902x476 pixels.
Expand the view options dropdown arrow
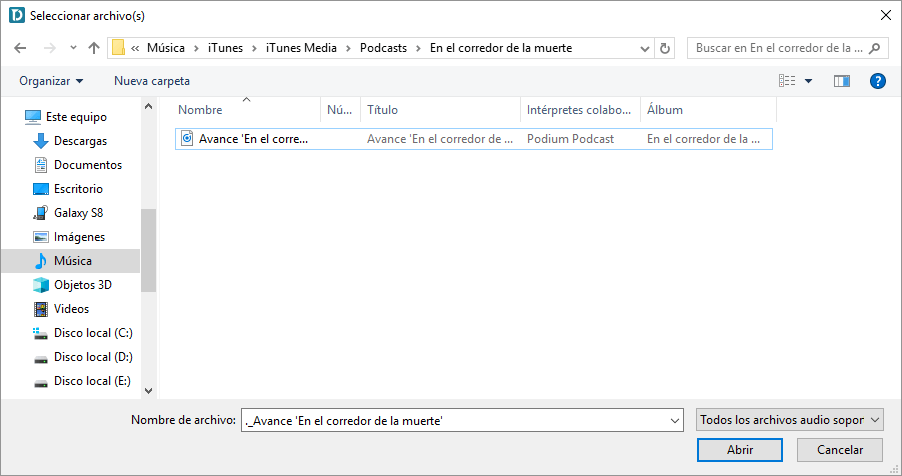808,81
